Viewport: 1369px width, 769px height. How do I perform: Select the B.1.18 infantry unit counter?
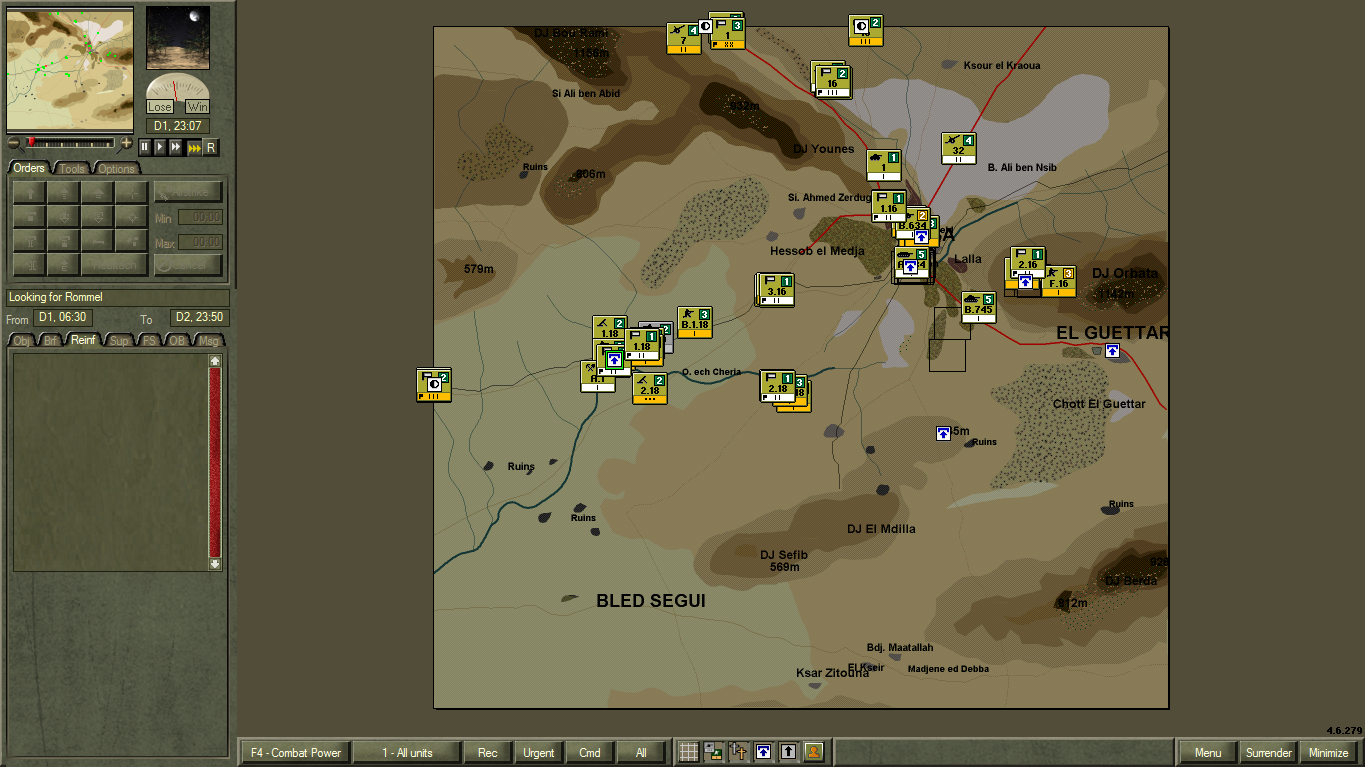point(694,322)
